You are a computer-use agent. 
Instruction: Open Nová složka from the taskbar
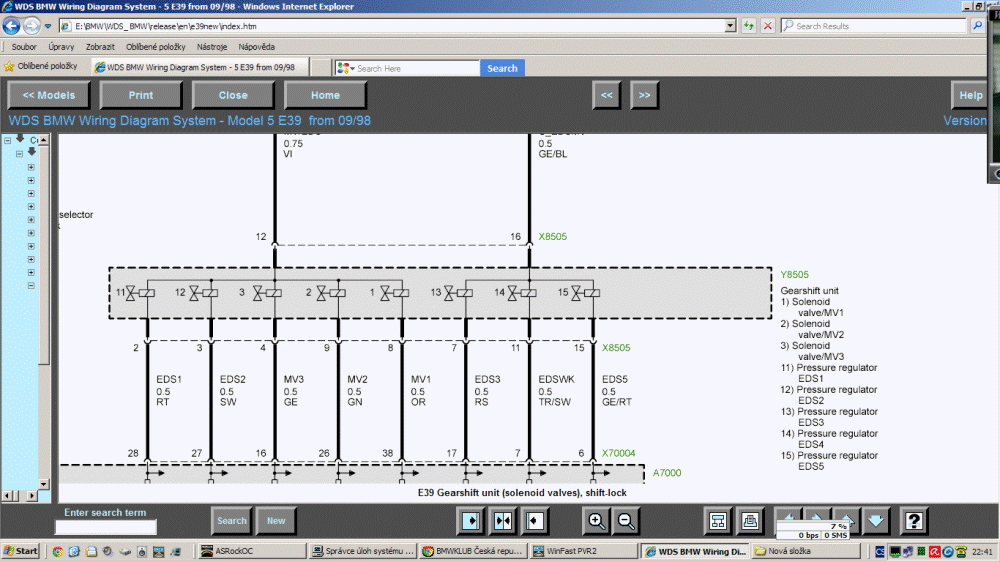pos(805,551)
